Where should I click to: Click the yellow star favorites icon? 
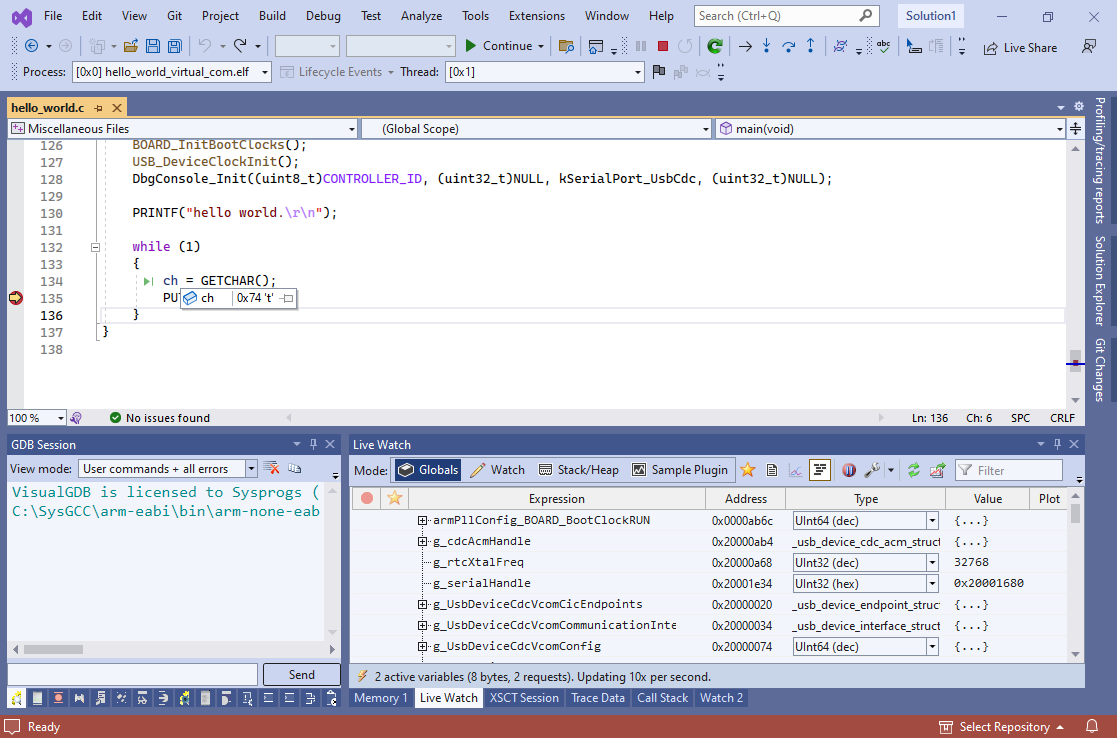[x=747, y=470]
